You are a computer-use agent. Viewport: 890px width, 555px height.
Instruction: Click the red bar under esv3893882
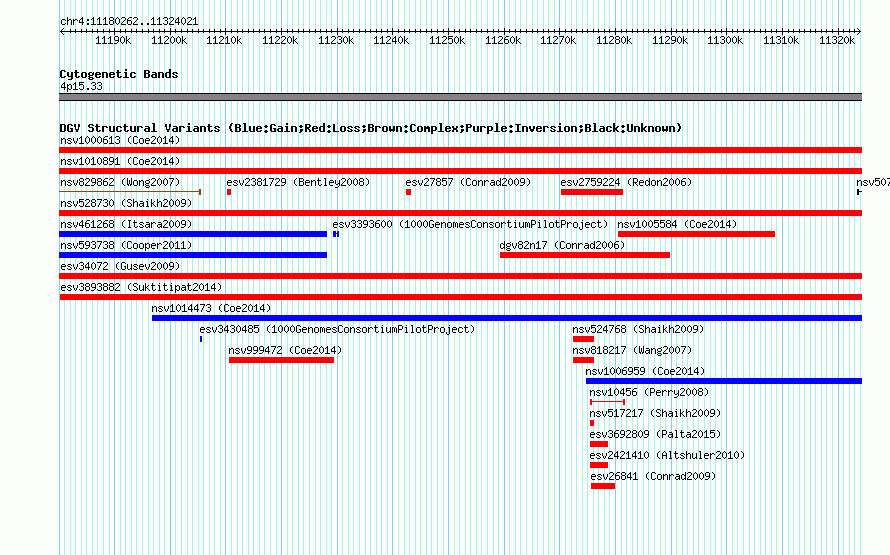point(460,297)
